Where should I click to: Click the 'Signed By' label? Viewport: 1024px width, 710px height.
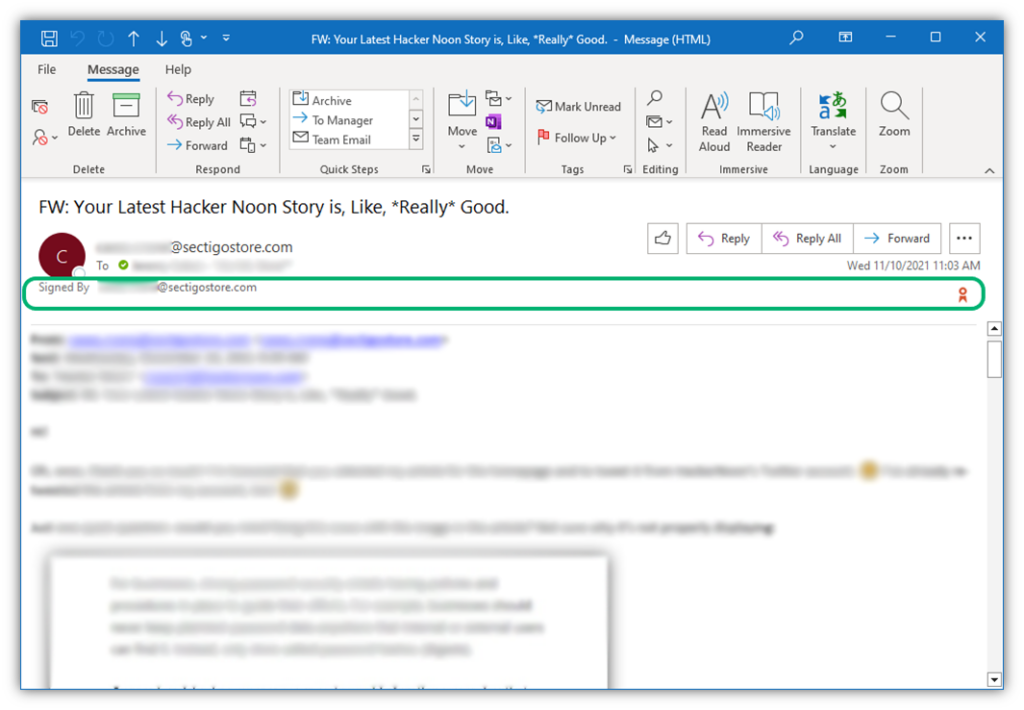tap(64, 287)
